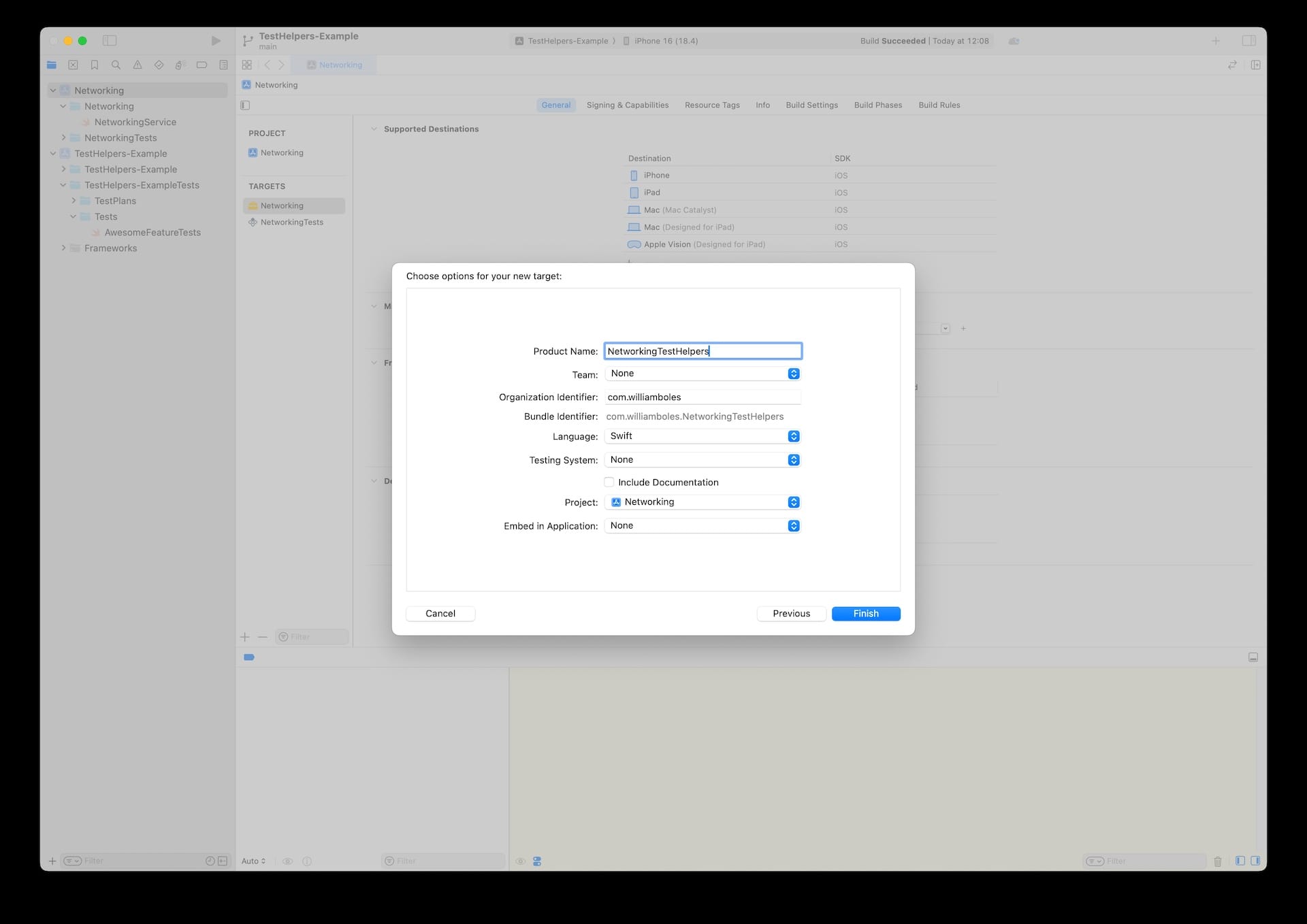Click the related items grid icon
The width and height of the screenshot is (1307, 924).
[247, 65]
